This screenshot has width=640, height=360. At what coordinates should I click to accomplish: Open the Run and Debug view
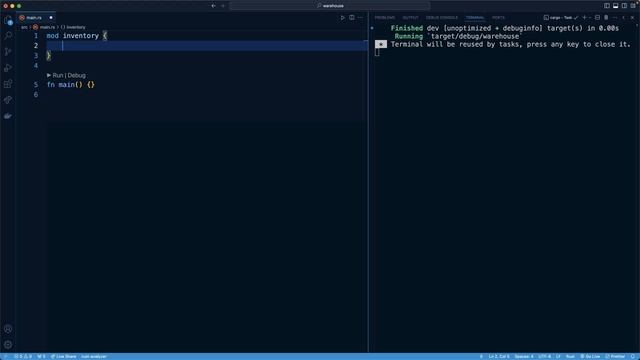pos(8,68)
